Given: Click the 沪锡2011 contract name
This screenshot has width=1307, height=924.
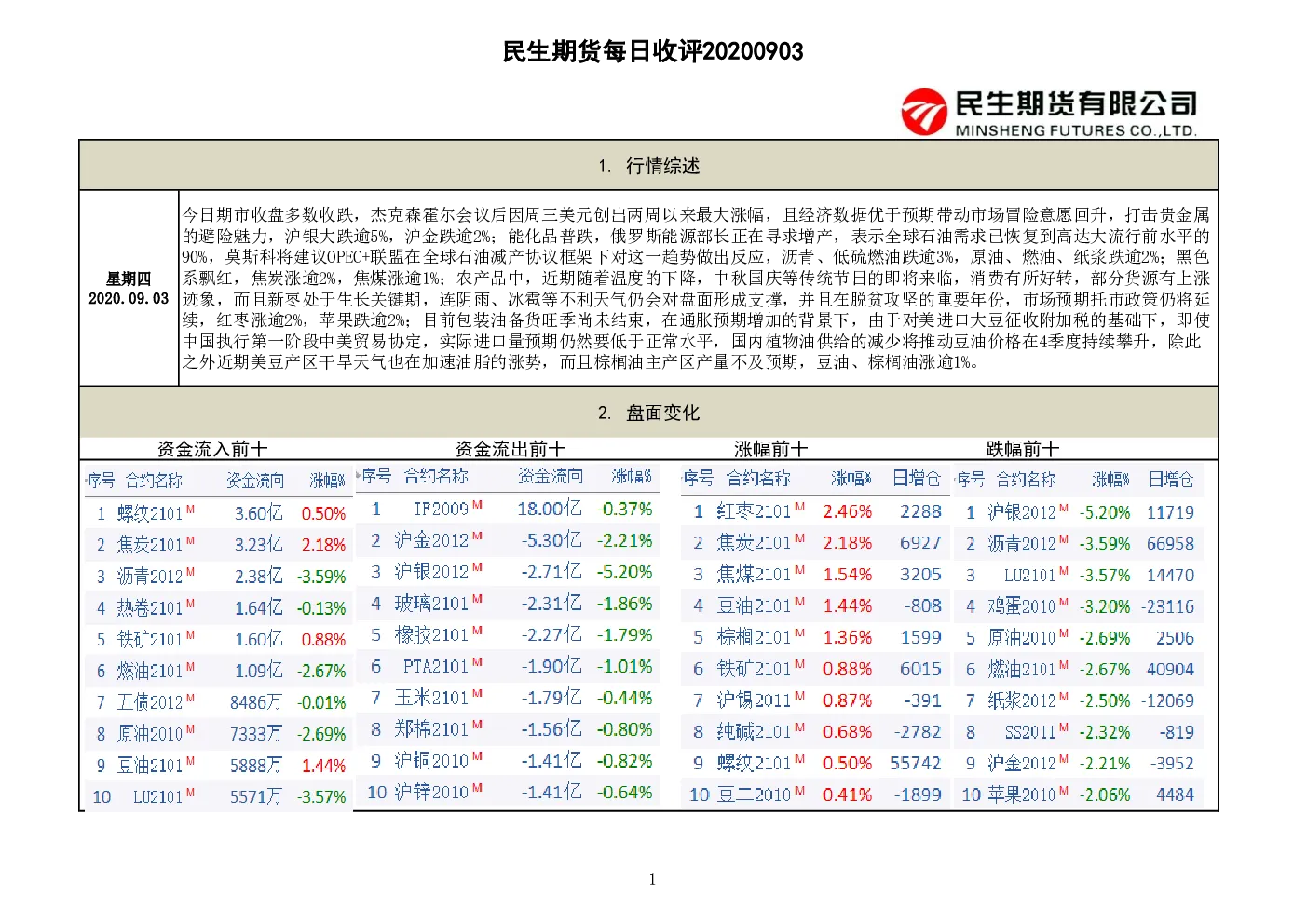Looking at the screenshot, I should [x=754, y=700].
